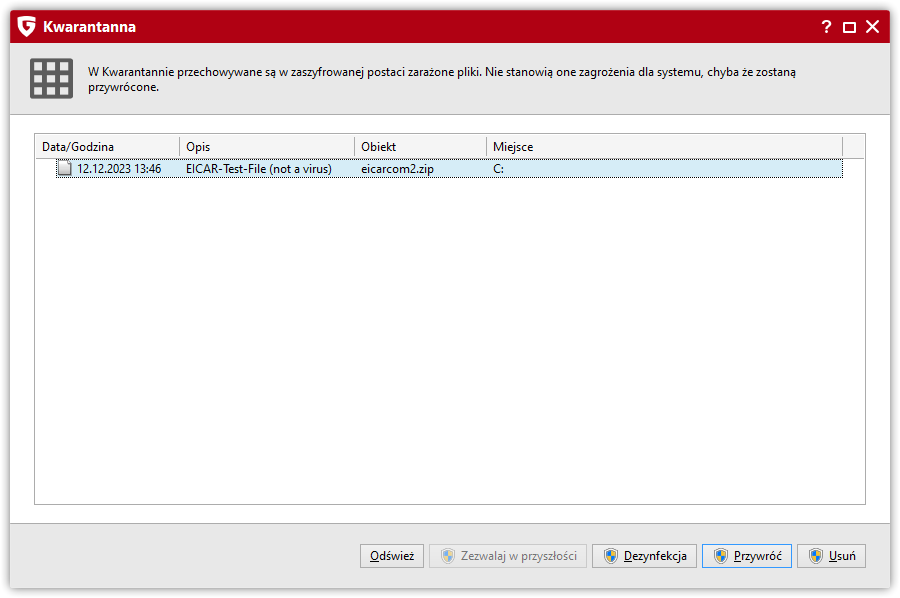This screenshot has height=598, width=900.
Task: Select the entry dated 12.12.2023 13:46
Action: (x=119, y=169)
